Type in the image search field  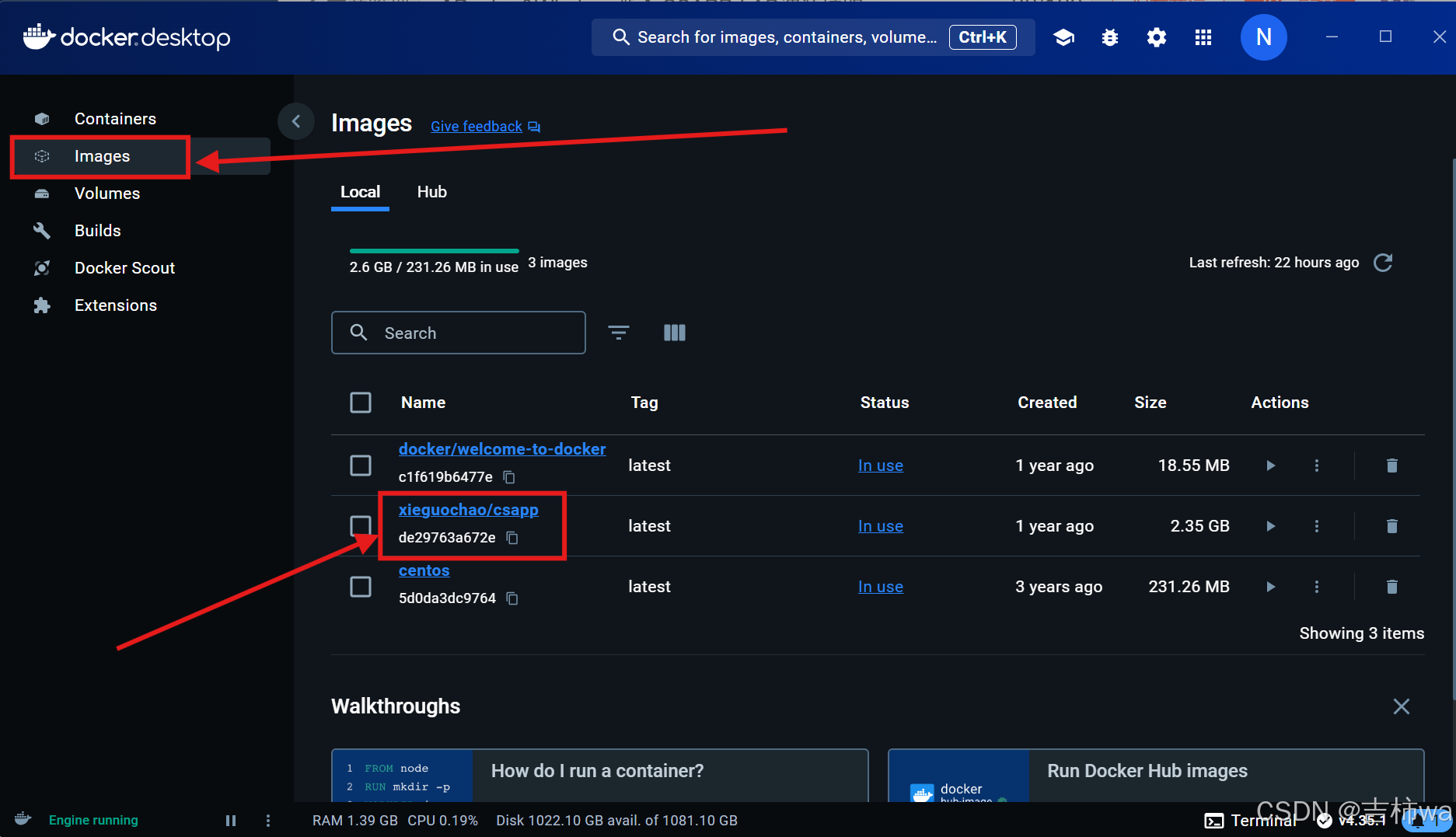(459, 333)
